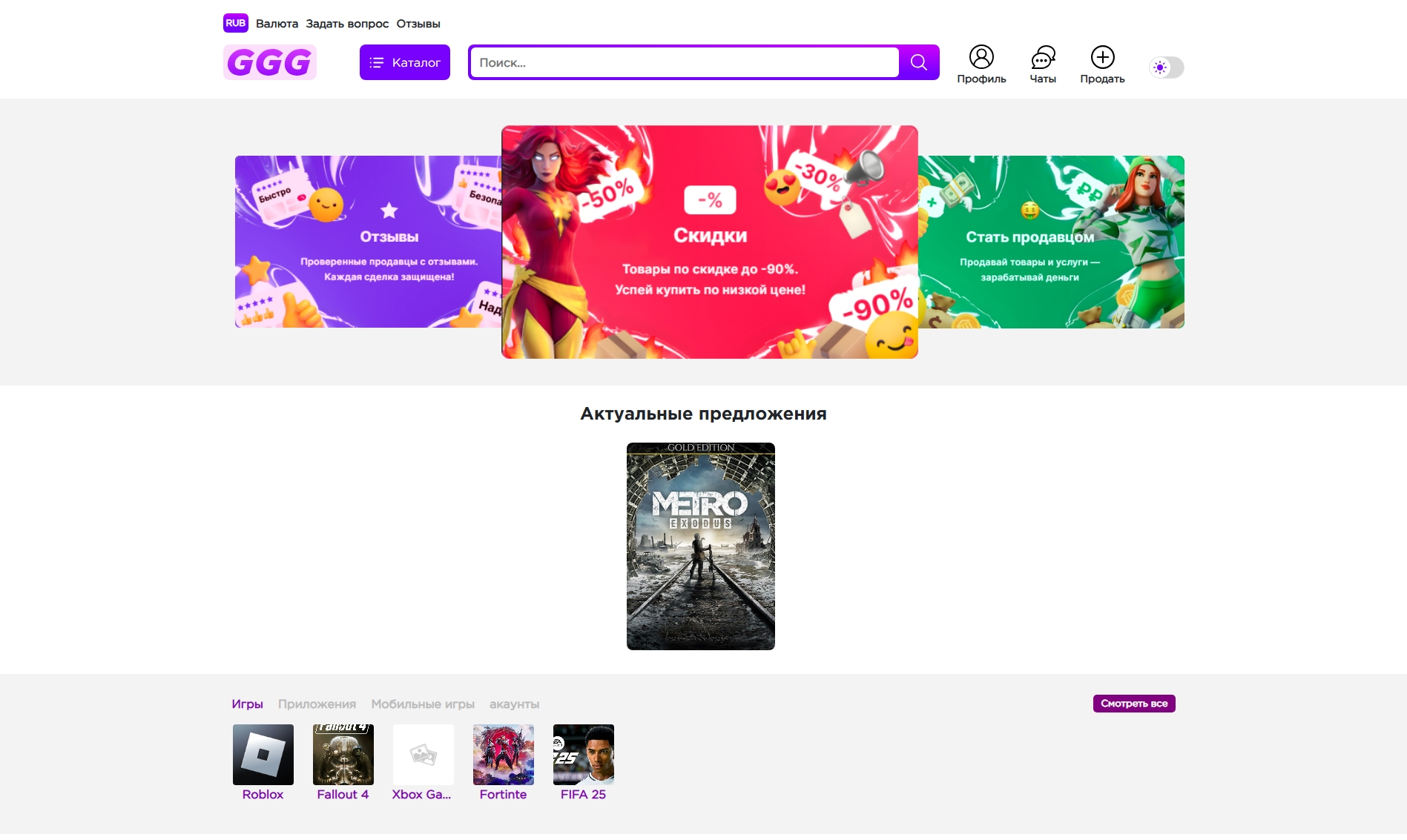This screenshot has width=1407, height=840.
Task: Open the Roblox game icon
Action: point(263,755)
